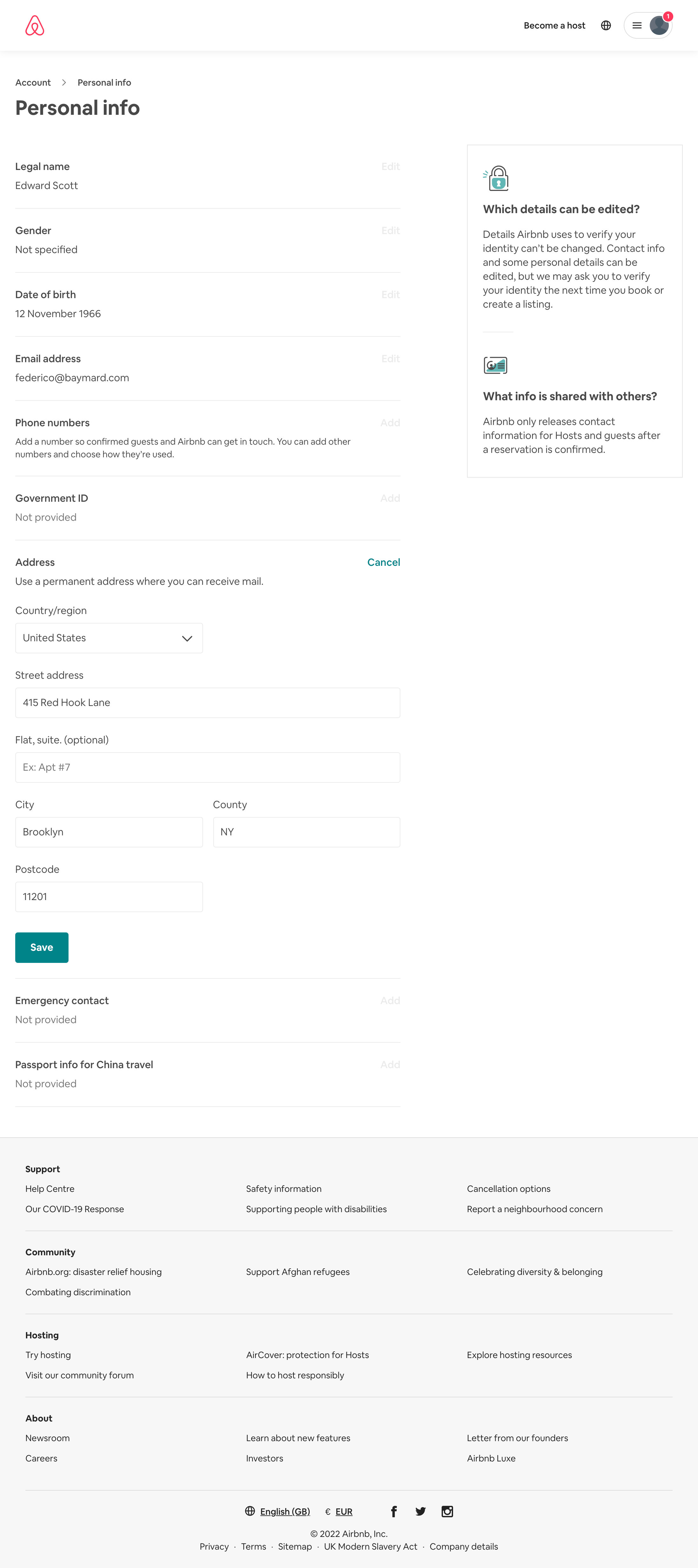Click the Instagram icon in the footer
The height and width of the screenshot is (1568, 698).
coord(448,1512)
